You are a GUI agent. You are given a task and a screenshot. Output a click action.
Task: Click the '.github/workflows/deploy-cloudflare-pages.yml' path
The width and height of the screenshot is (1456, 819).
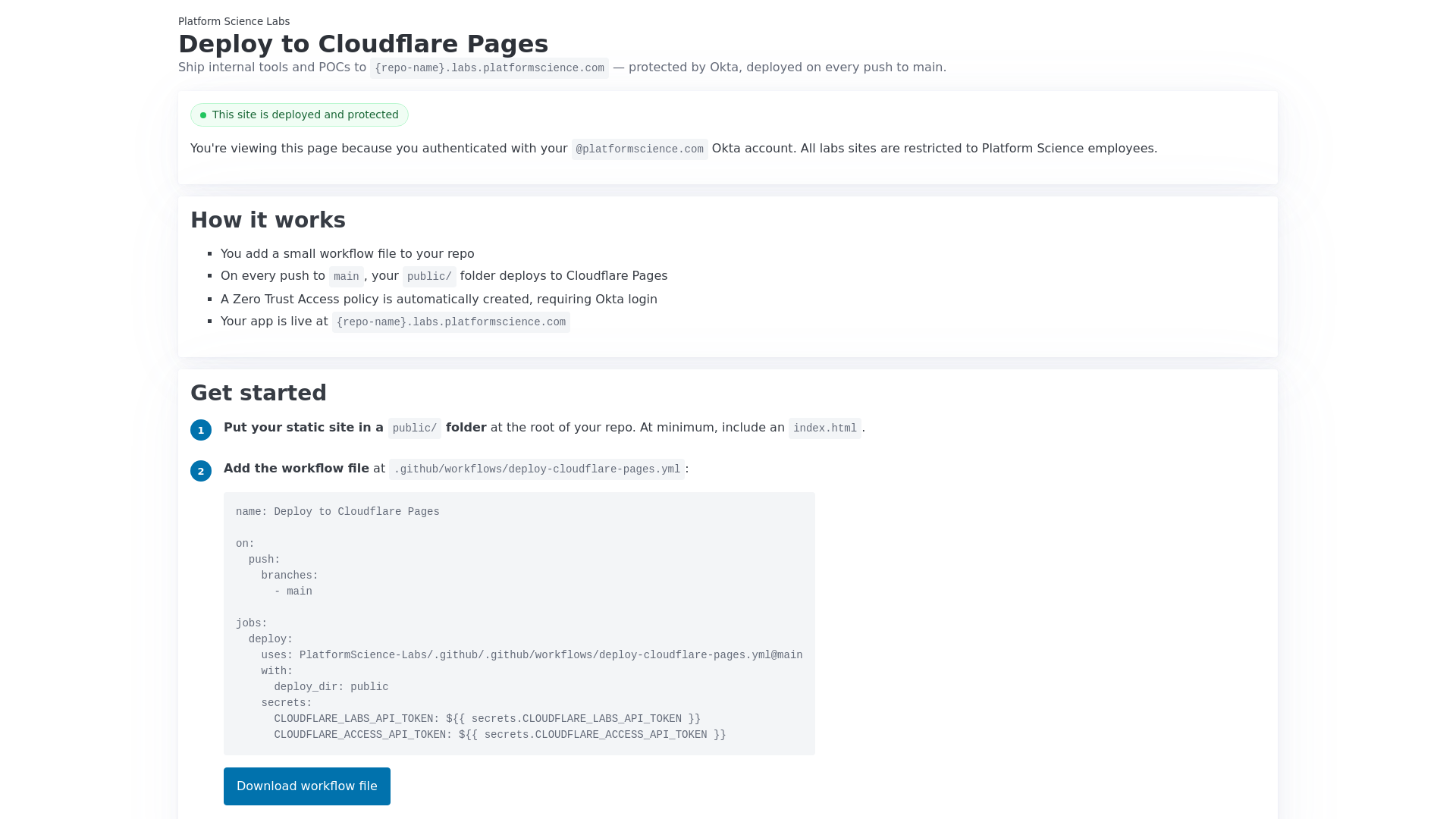537,469
